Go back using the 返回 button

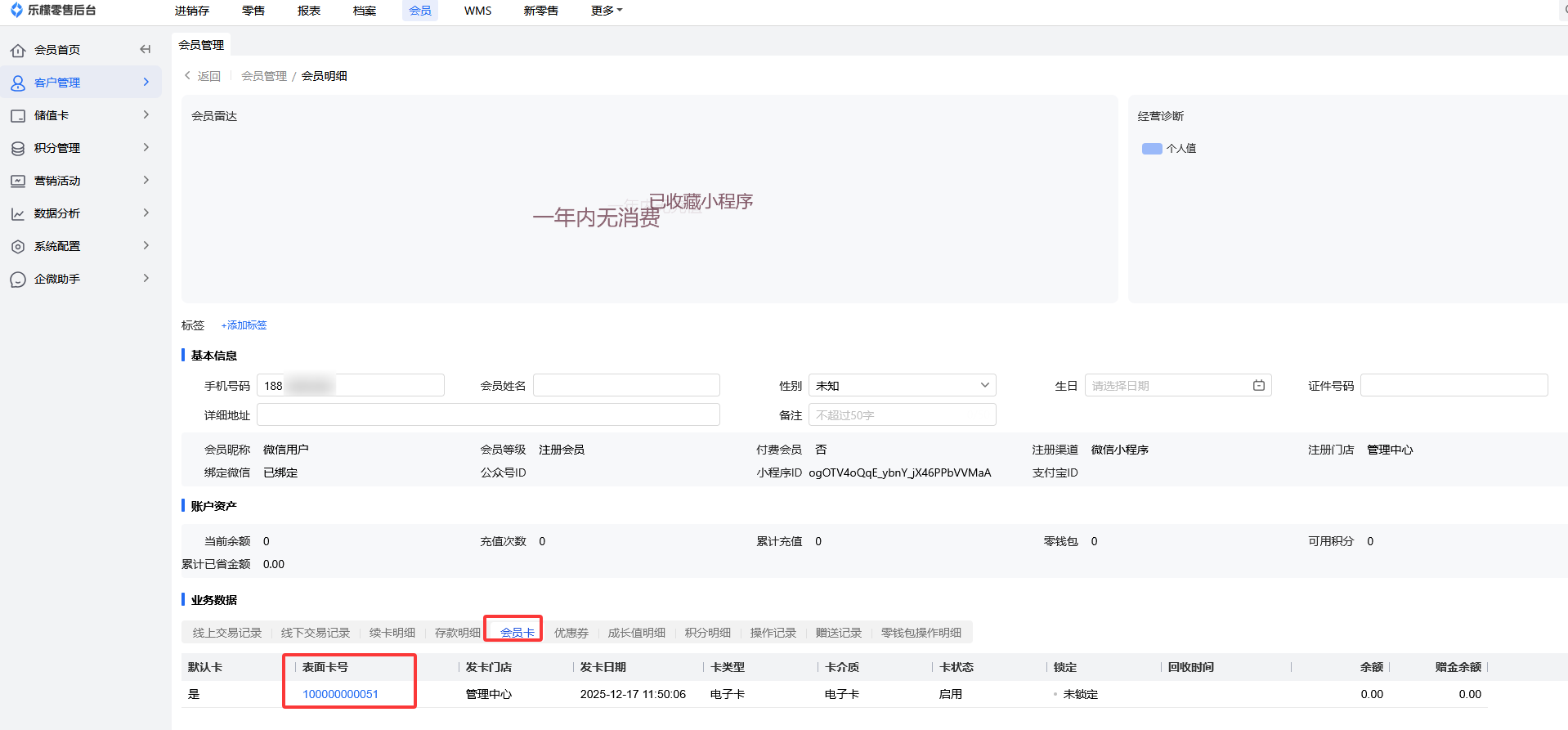[203, 76]
